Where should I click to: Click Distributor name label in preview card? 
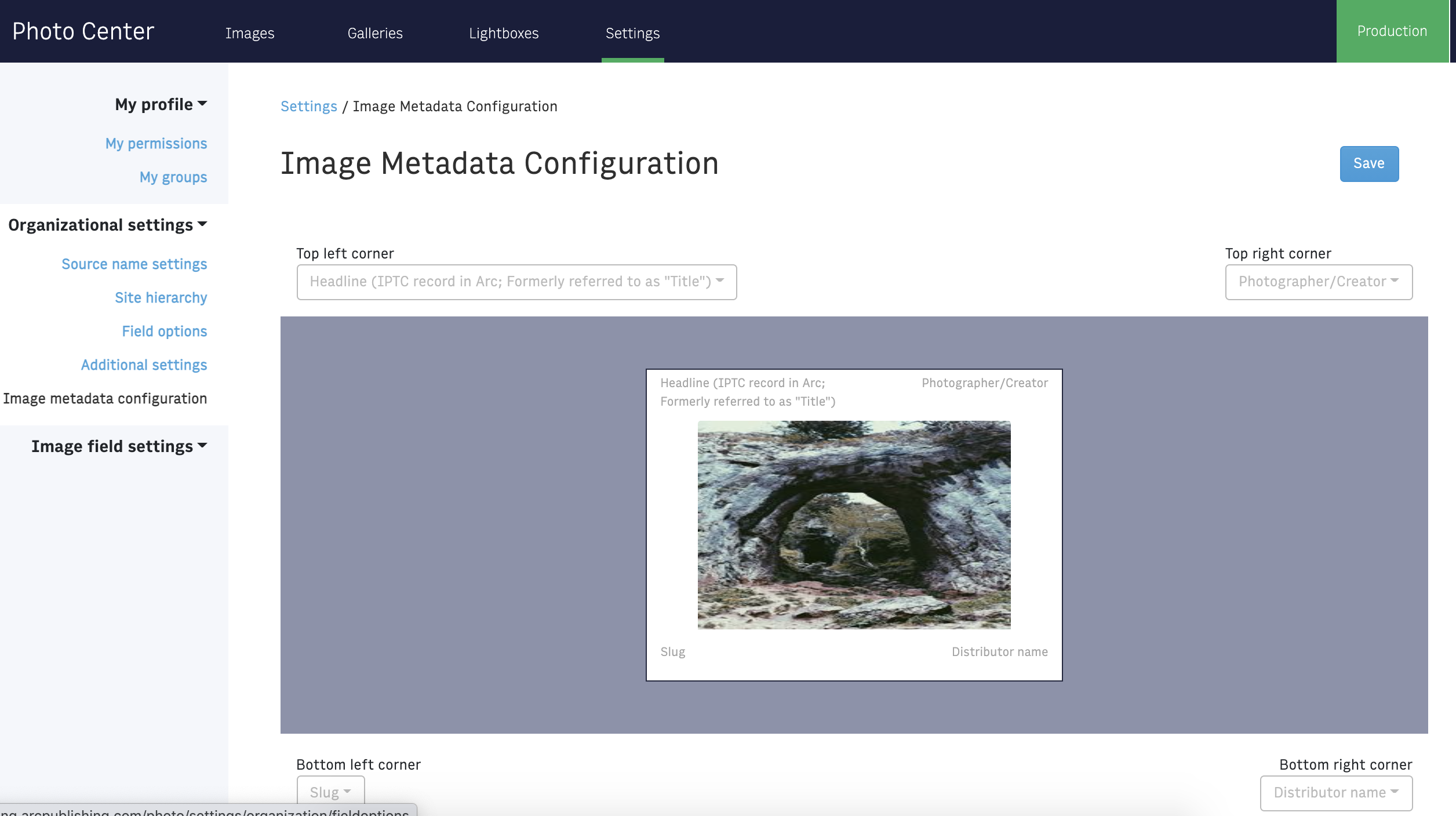[x=999, y=651]
